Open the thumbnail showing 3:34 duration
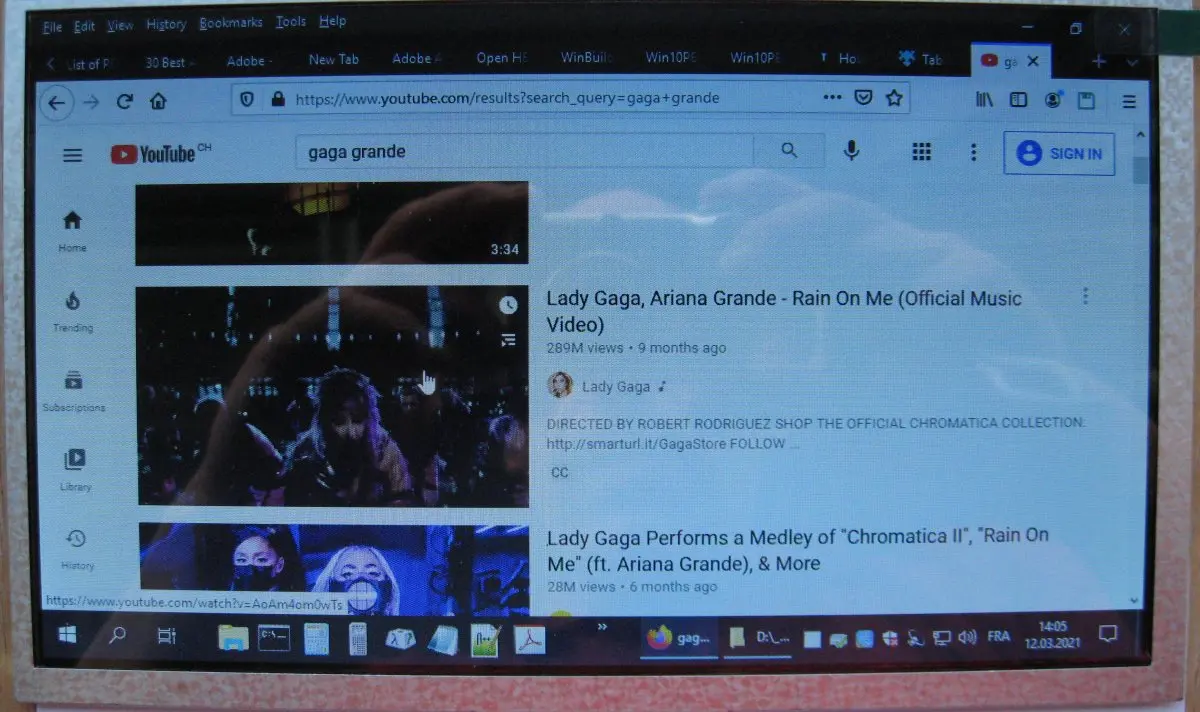The width and height of the screenshot is (1200, 712). pos(331,223)
